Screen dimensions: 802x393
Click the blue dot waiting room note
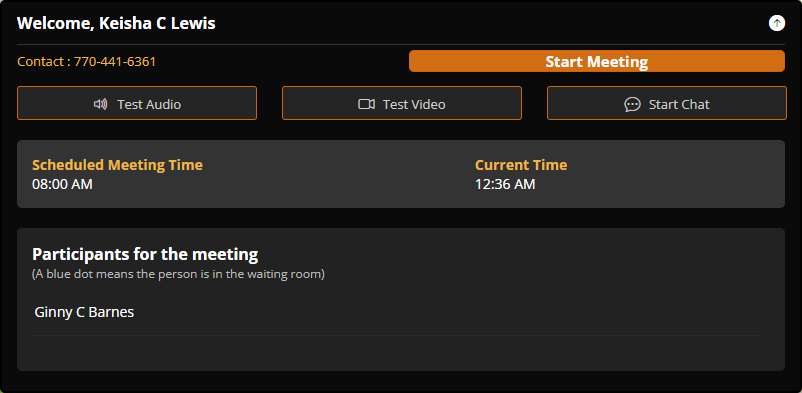(179, 274)
